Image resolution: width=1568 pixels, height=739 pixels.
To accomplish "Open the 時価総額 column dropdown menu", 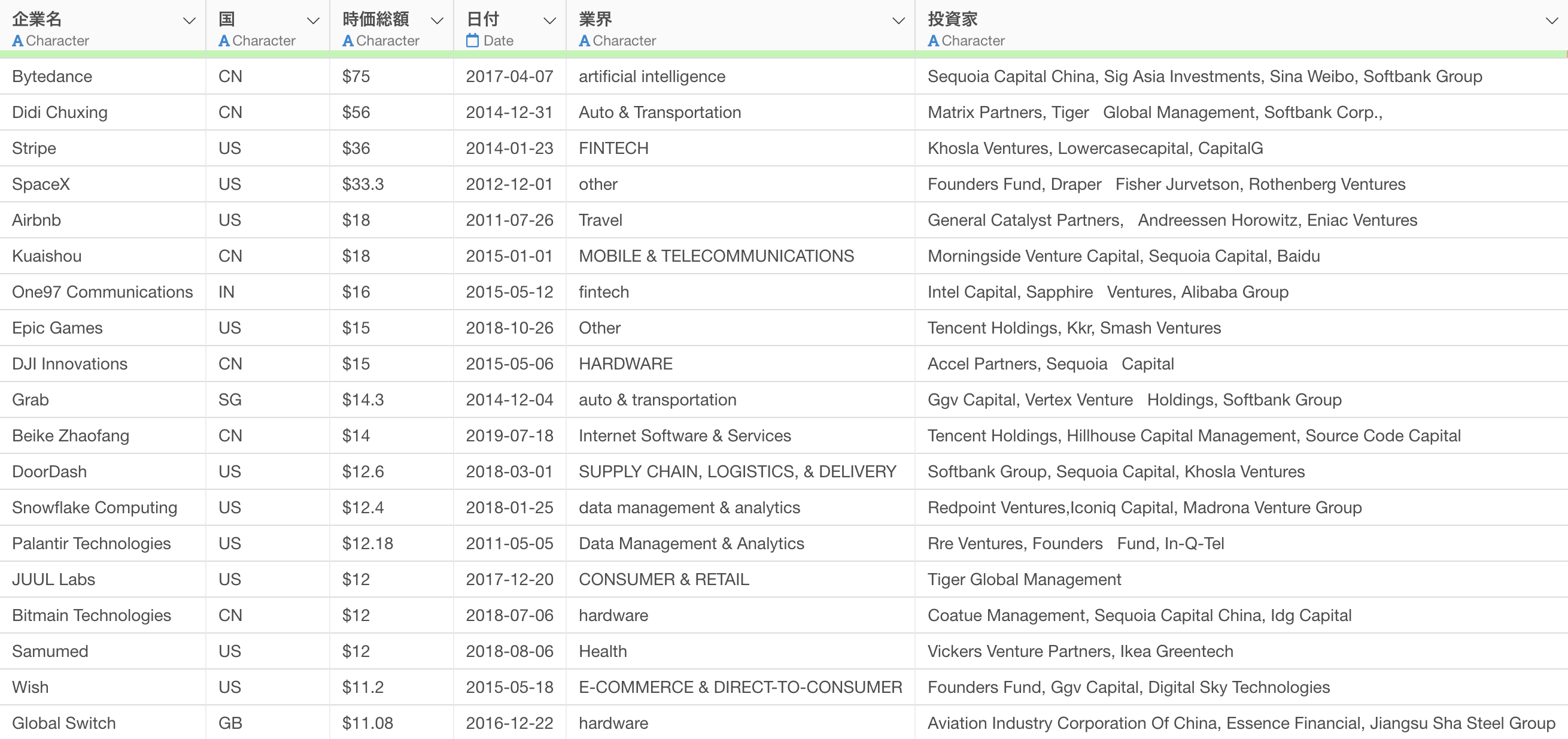I will point(437,22).
